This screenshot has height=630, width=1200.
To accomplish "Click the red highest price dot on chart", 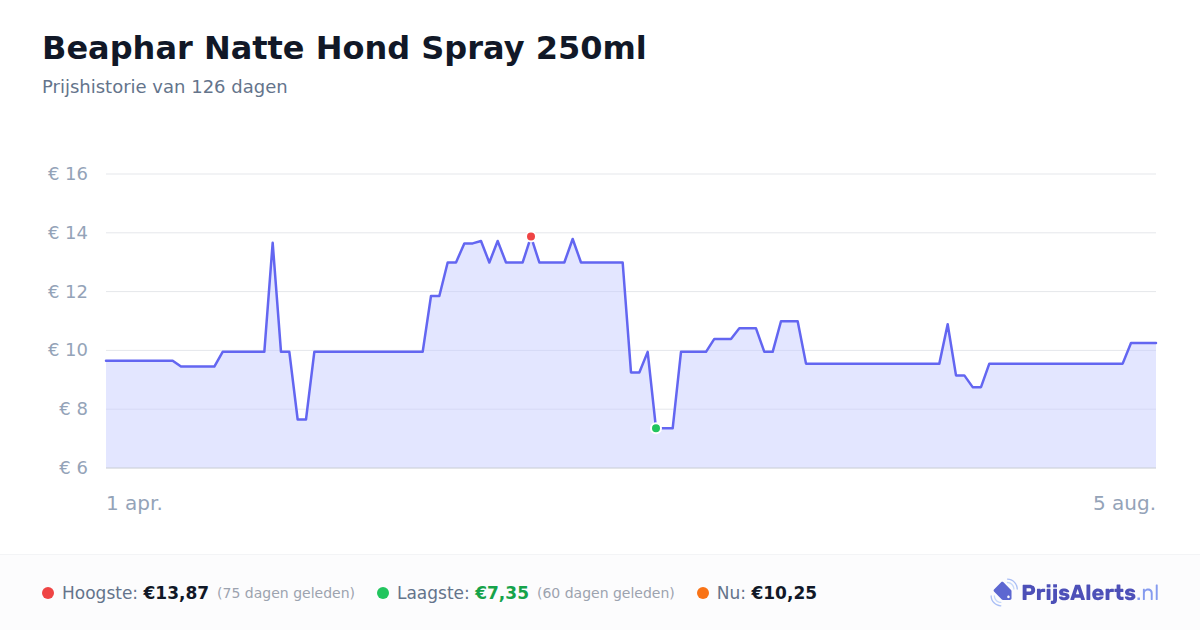I will pos(531,237).
